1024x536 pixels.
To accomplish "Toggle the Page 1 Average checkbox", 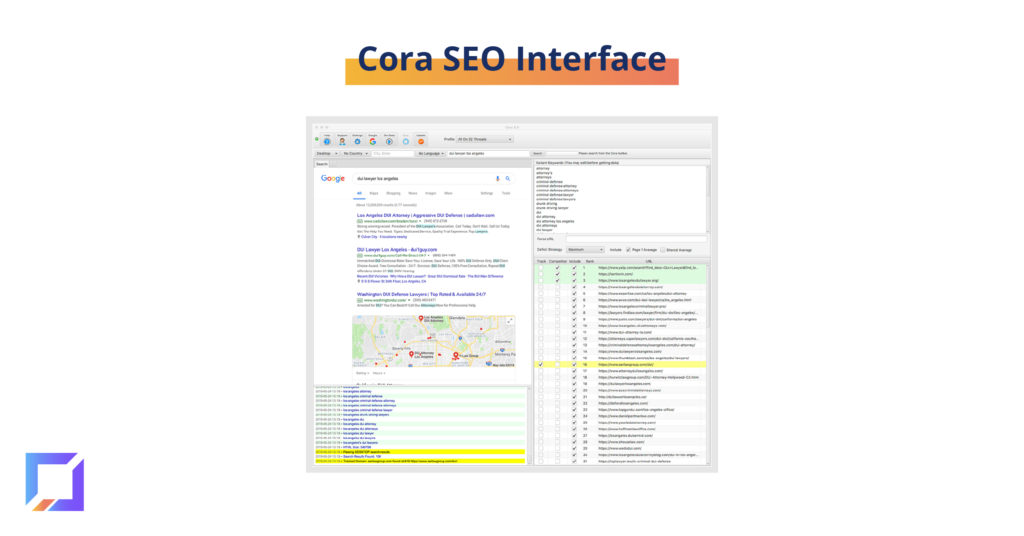I will (628, 250).
